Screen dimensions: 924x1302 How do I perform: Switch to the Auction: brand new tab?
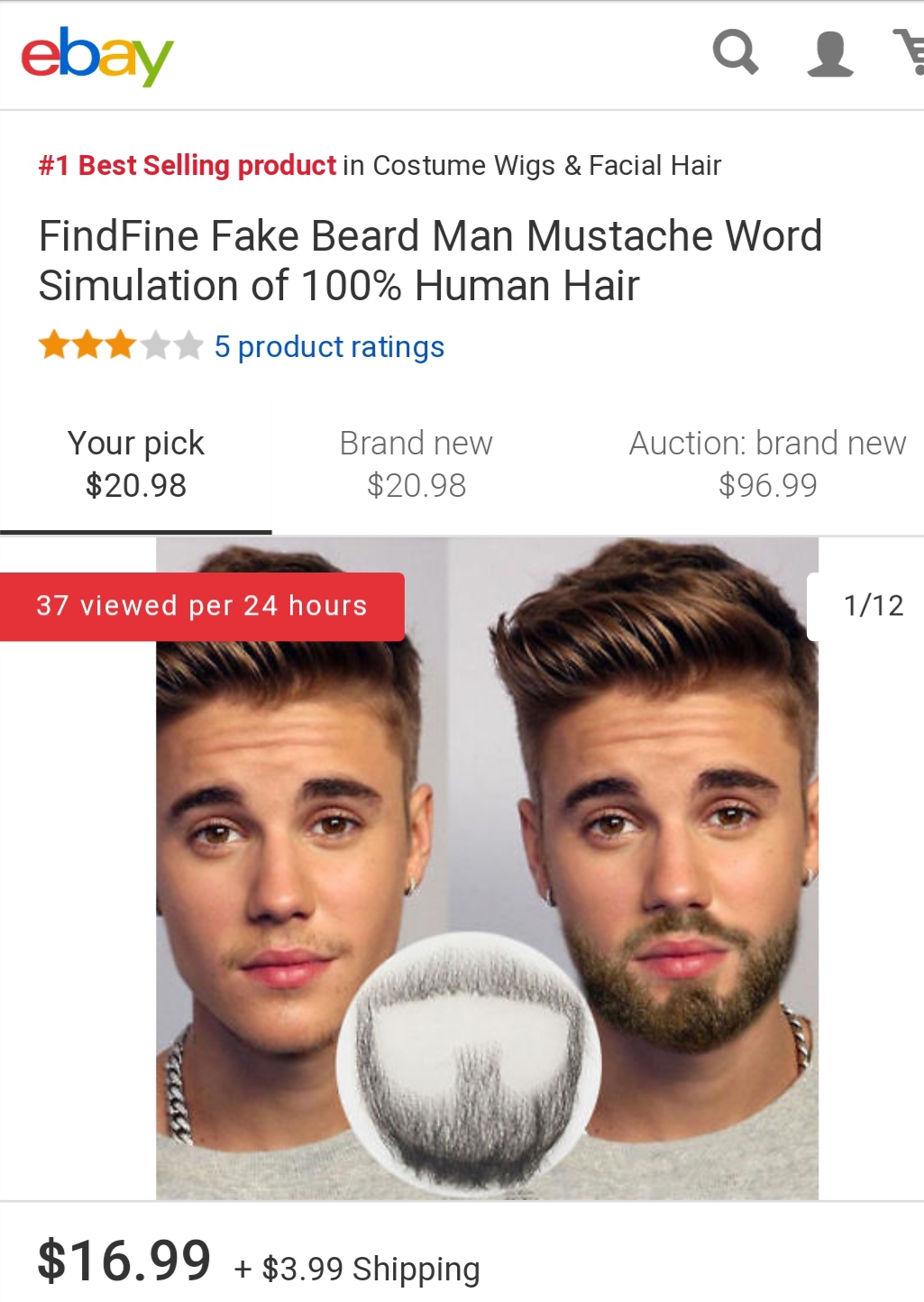point(767,464)
